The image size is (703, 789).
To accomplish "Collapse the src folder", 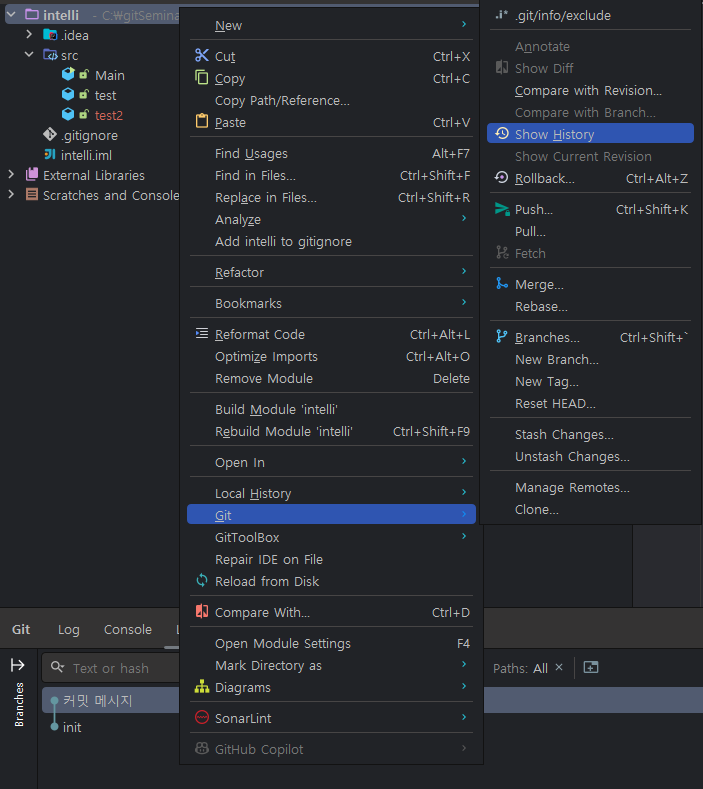I will coord(29,54).
